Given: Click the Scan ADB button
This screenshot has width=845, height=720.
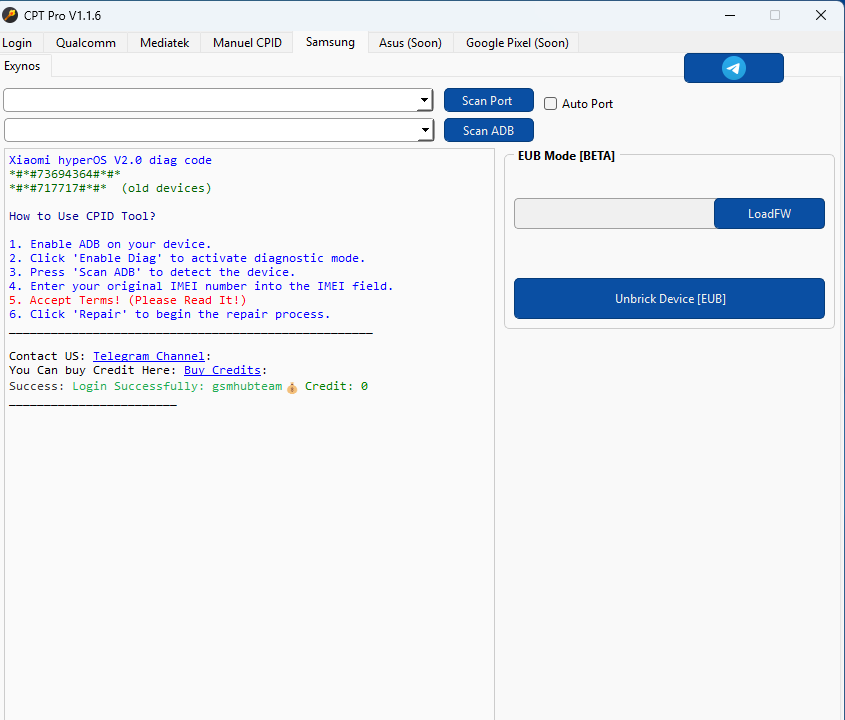Looking at the screenshot, I should [489, 130].
